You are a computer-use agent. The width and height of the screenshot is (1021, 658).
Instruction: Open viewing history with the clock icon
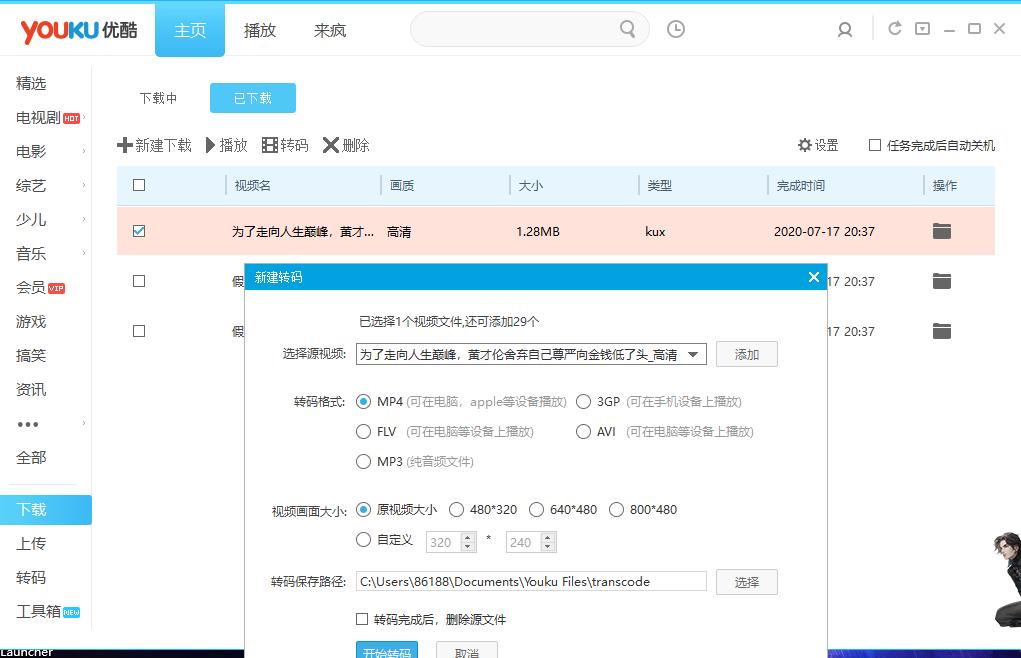676,29
